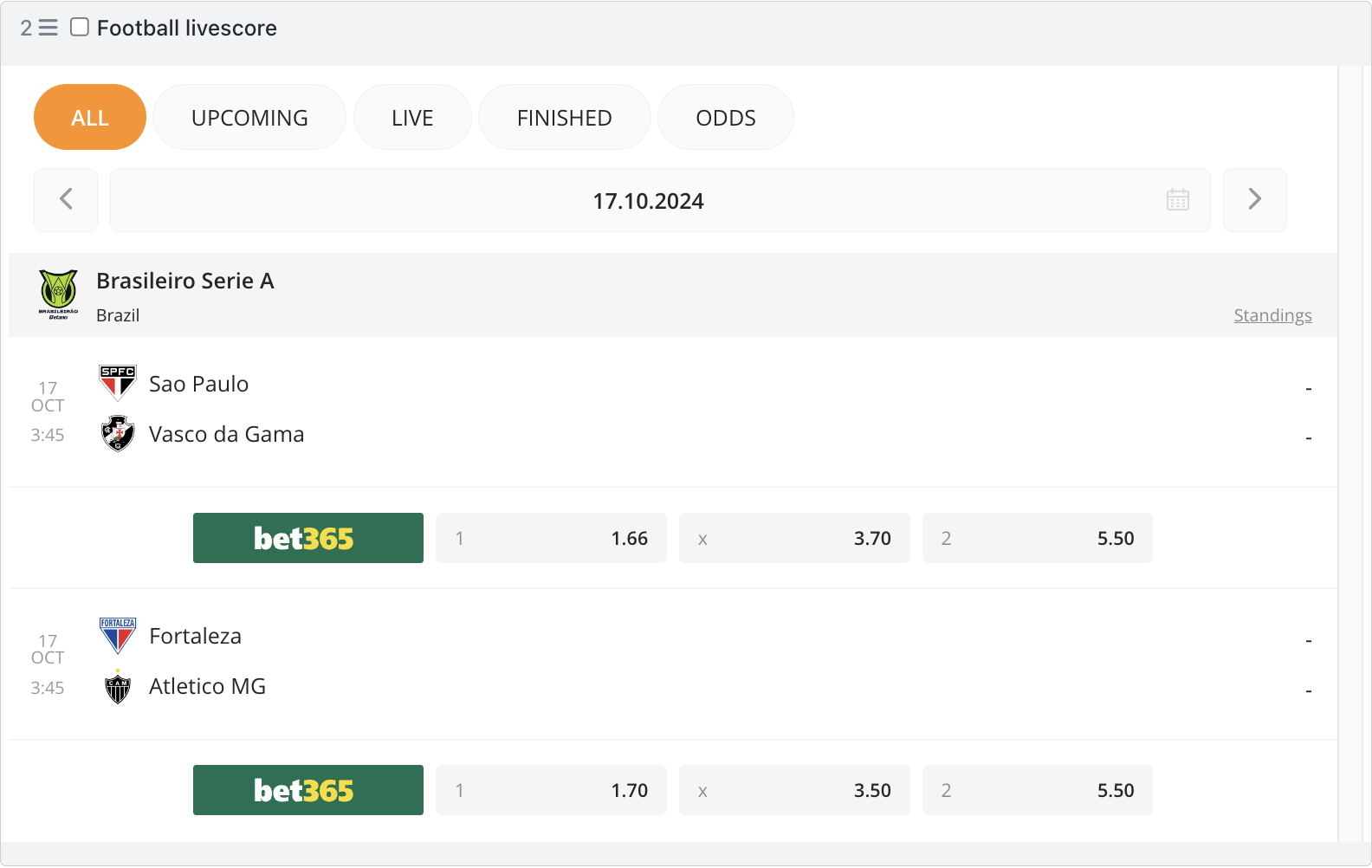Open the calendar date picker icon
The width and height of the screenshot is (1372, 868).
pos(1177,200)
